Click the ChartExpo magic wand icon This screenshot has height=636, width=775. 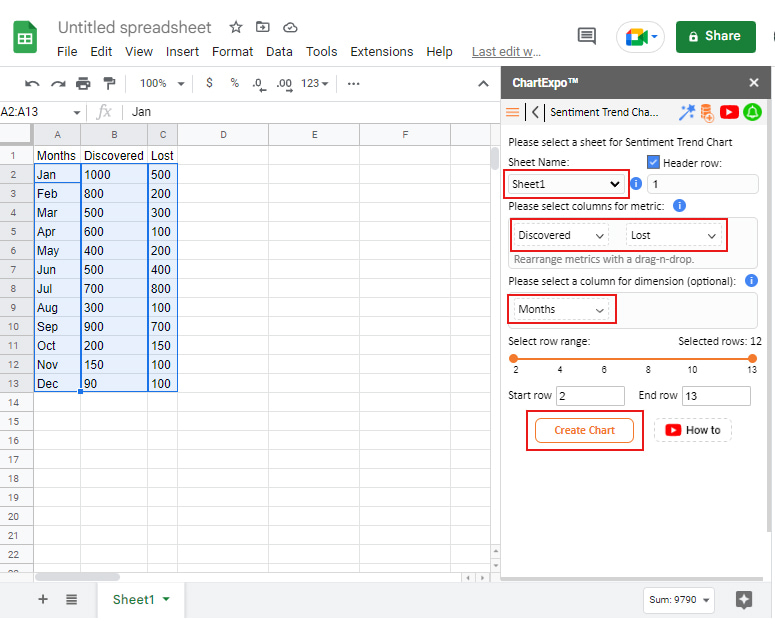[x=686, y=112]
